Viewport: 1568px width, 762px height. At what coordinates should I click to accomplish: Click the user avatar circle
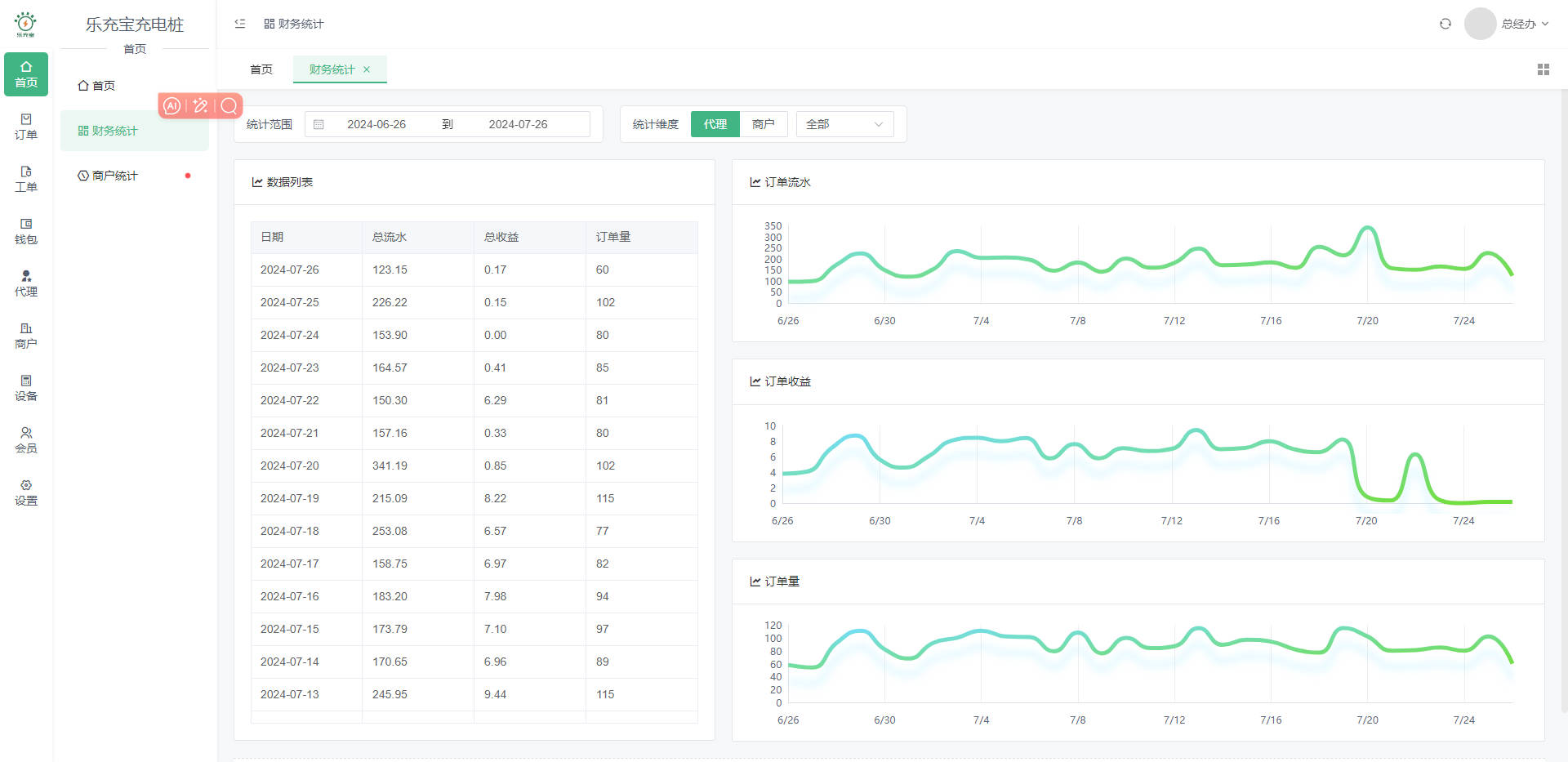pos(1480,24)
